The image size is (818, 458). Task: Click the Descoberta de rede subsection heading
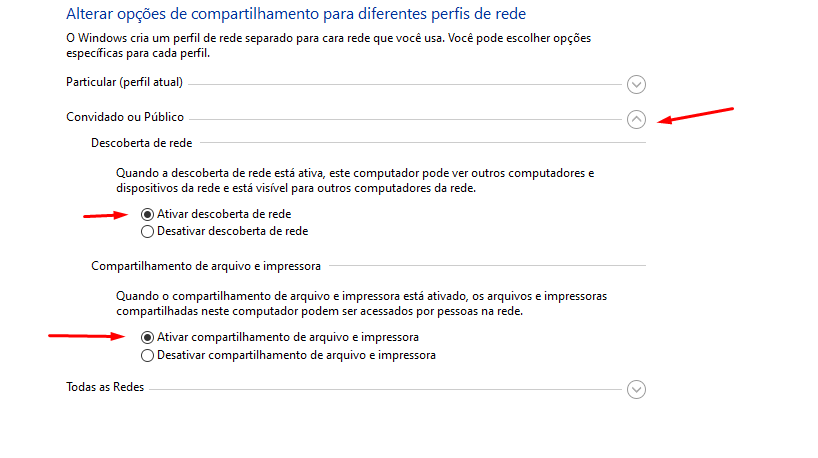coord(141,143)
